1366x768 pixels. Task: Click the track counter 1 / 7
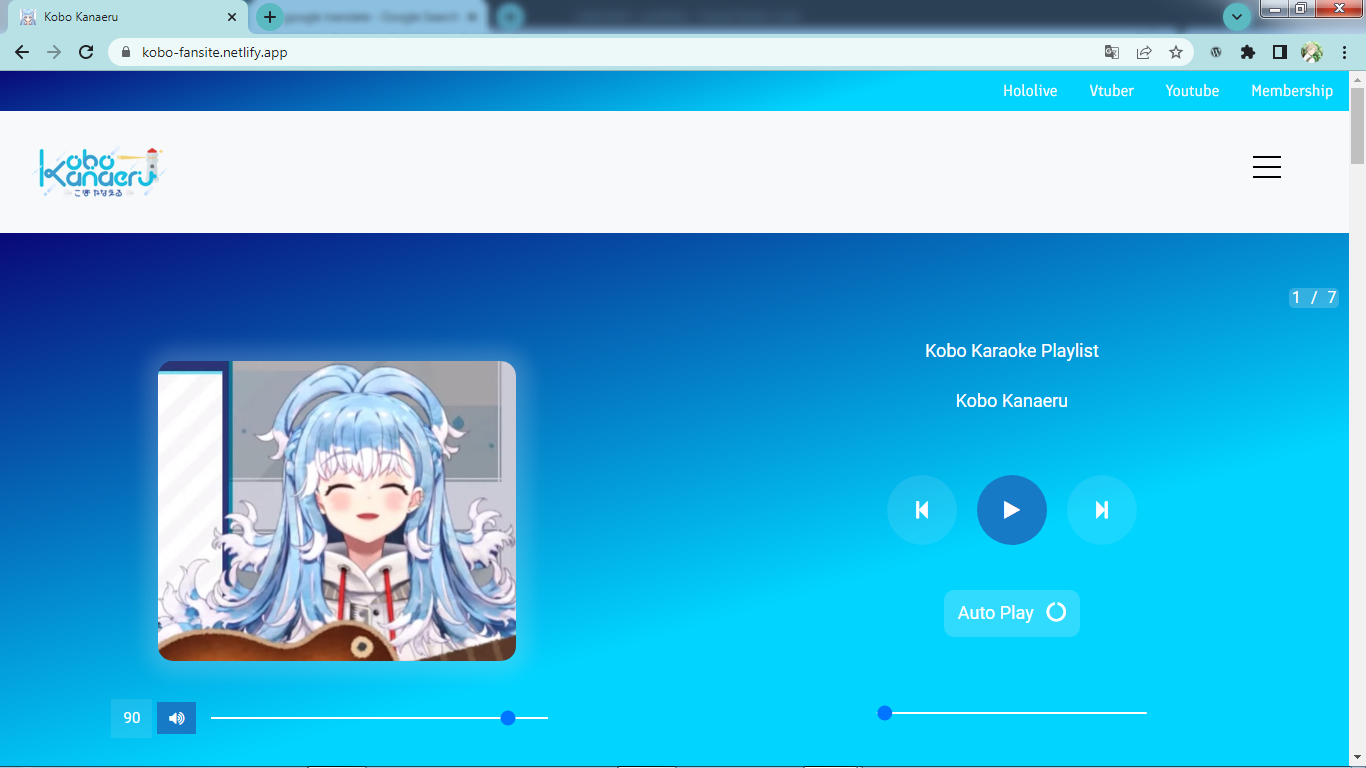[x=1314, y=297]
